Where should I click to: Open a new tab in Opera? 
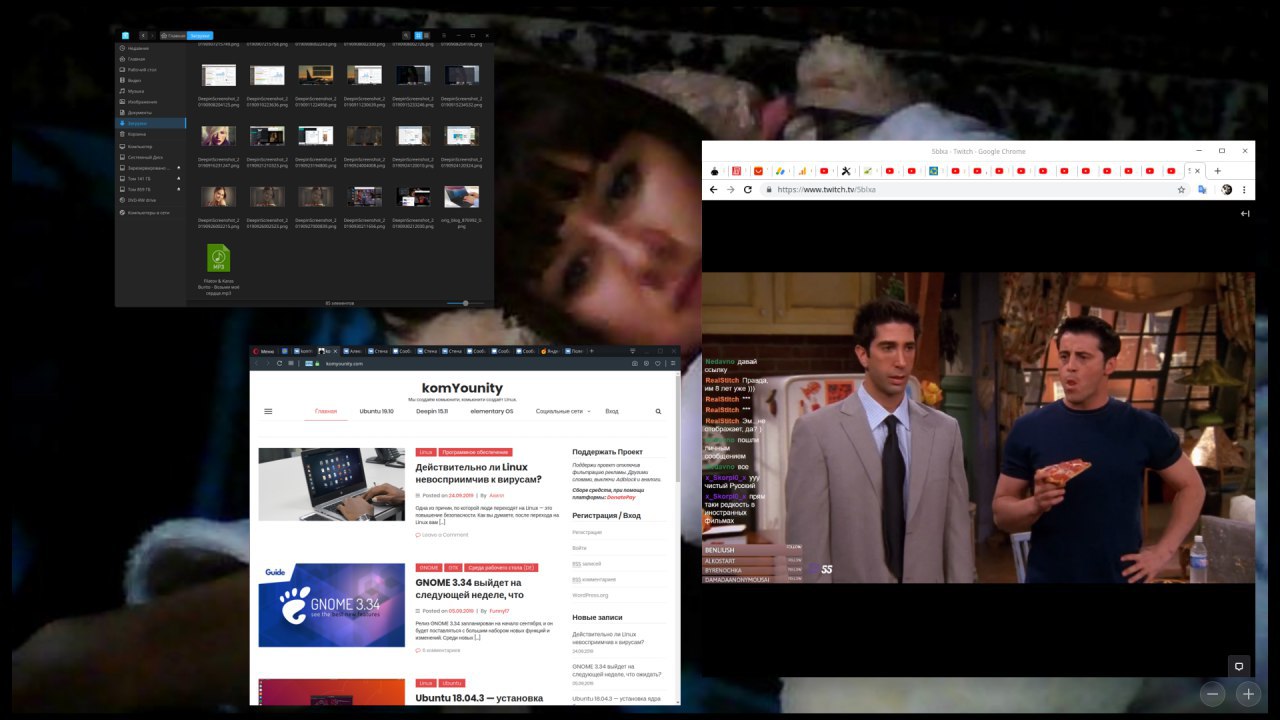(592, 351)
